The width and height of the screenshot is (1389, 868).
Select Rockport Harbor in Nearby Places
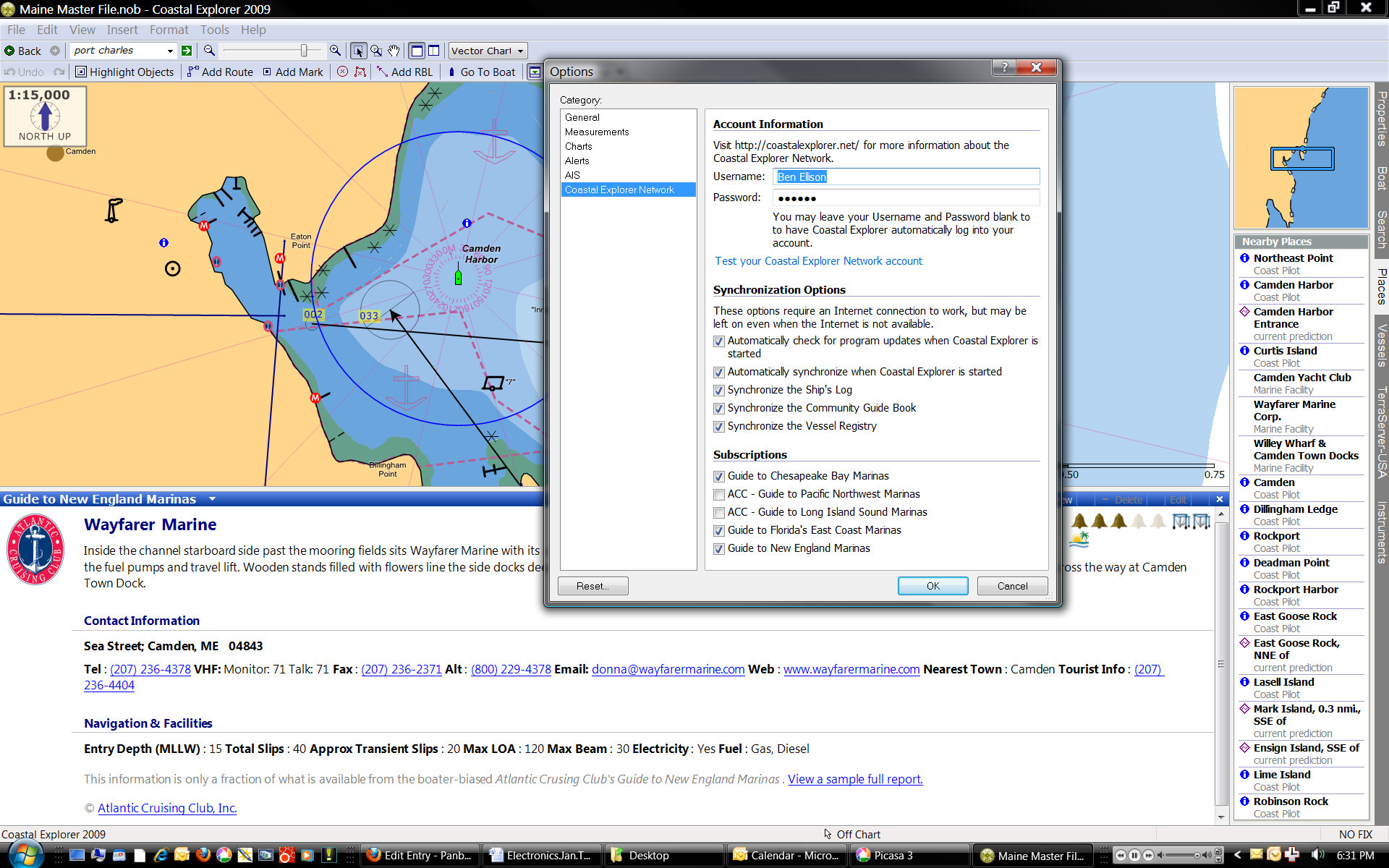[1301, 595]
